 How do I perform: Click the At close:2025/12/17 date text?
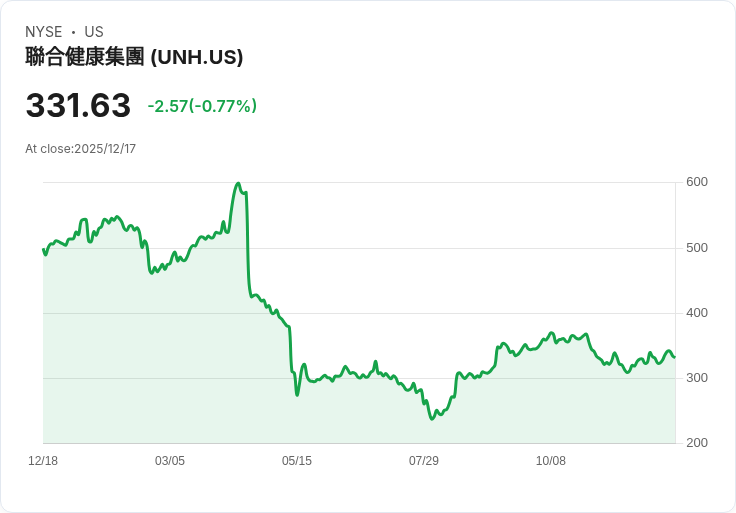pyautogui.click(x=81, y=149)
